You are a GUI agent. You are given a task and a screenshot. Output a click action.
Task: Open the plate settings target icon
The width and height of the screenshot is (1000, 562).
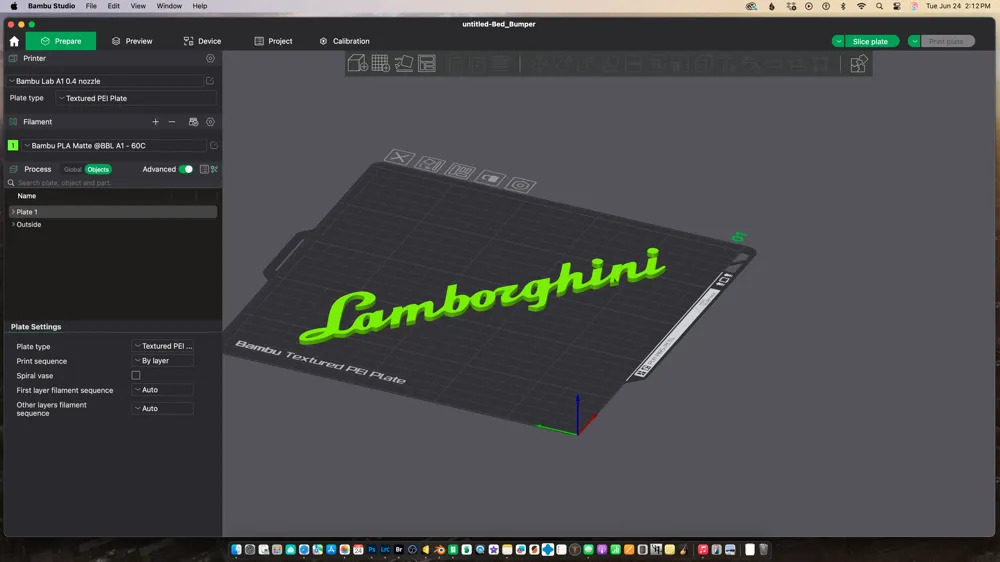tap(520, 186)
